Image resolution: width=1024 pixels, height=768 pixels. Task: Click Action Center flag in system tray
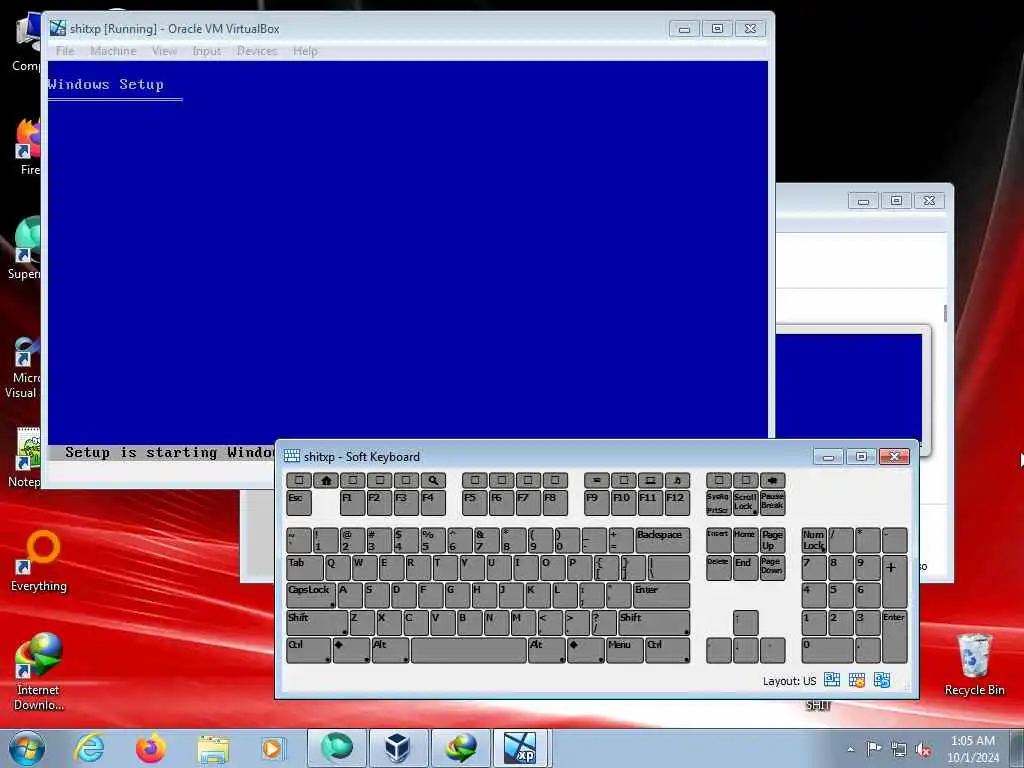[x=874, y=748]
